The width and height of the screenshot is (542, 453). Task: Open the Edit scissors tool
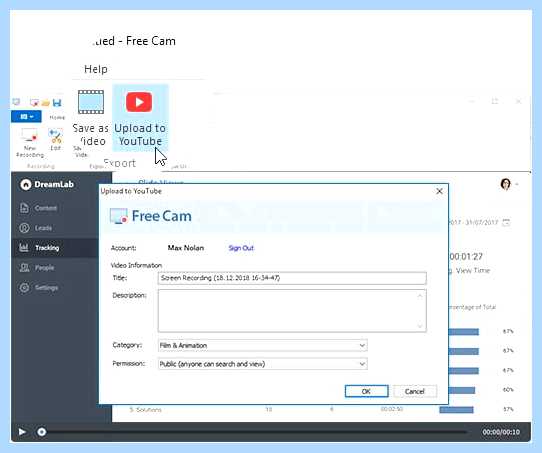pos(56,139)
